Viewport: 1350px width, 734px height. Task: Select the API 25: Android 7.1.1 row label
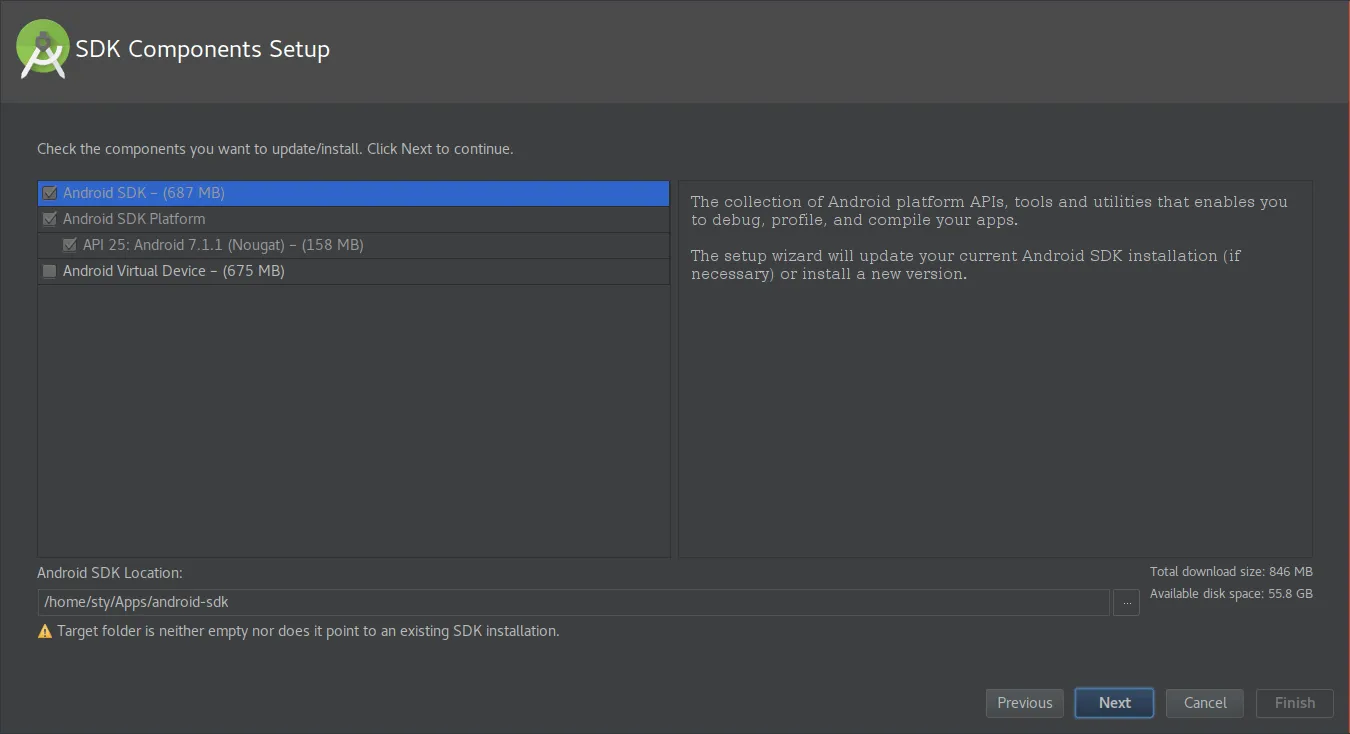click(223, 245)
